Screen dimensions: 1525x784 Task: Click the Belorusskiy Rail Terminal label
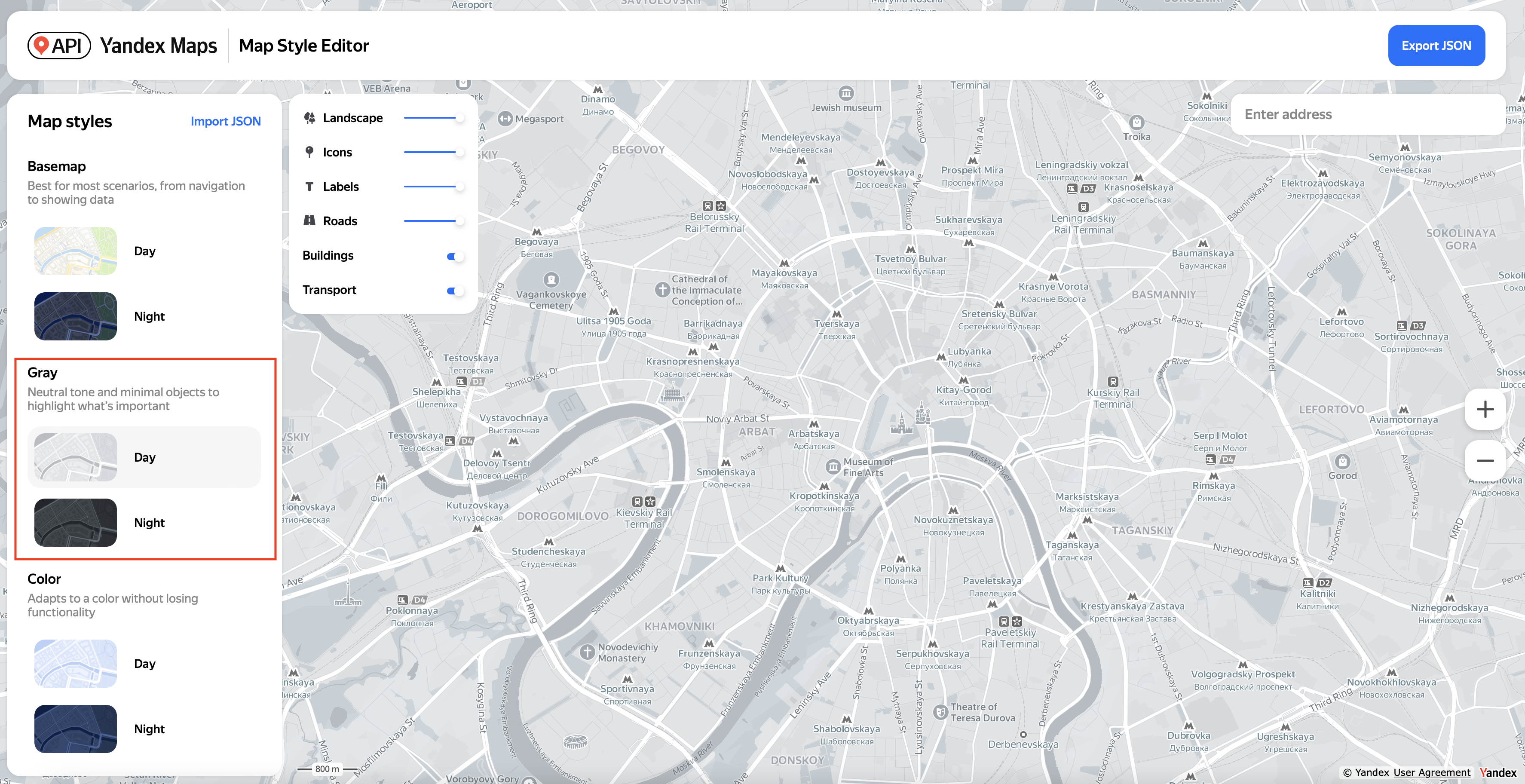pos(714,223)
